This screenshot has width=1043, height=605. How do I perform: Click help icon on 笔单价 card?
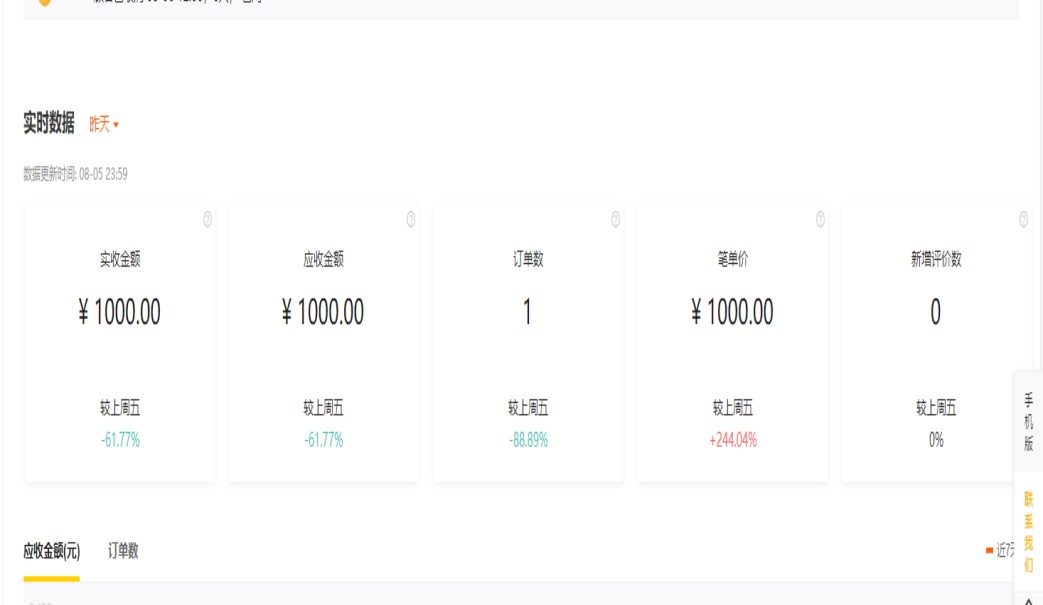[x=820, y=220]
